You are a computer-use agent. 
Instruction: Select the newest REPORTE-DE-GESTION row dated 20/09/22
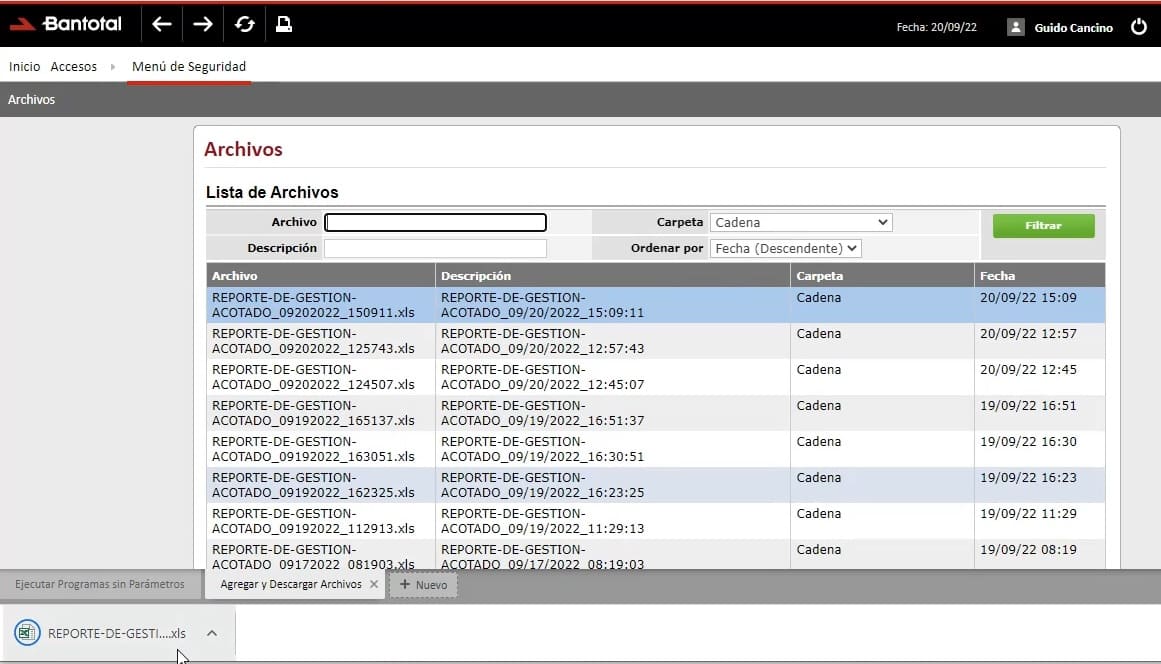click(x=500, y=303)
